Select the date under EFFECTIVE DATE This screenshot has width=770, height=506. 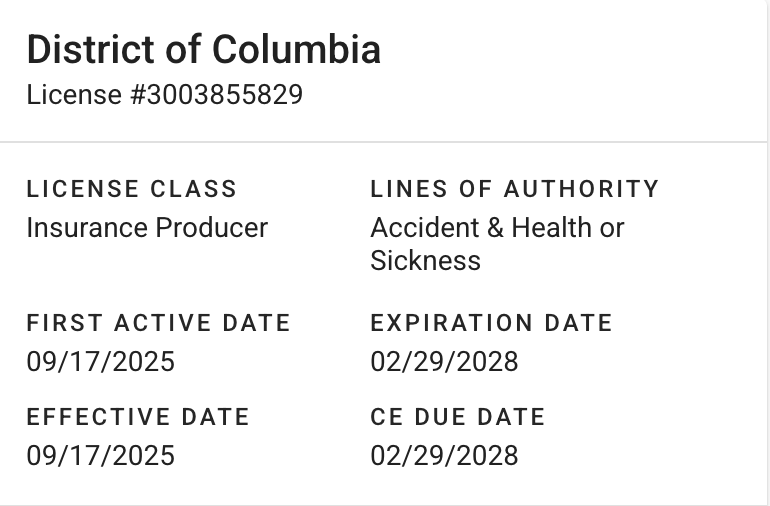[x=100, y=456]
